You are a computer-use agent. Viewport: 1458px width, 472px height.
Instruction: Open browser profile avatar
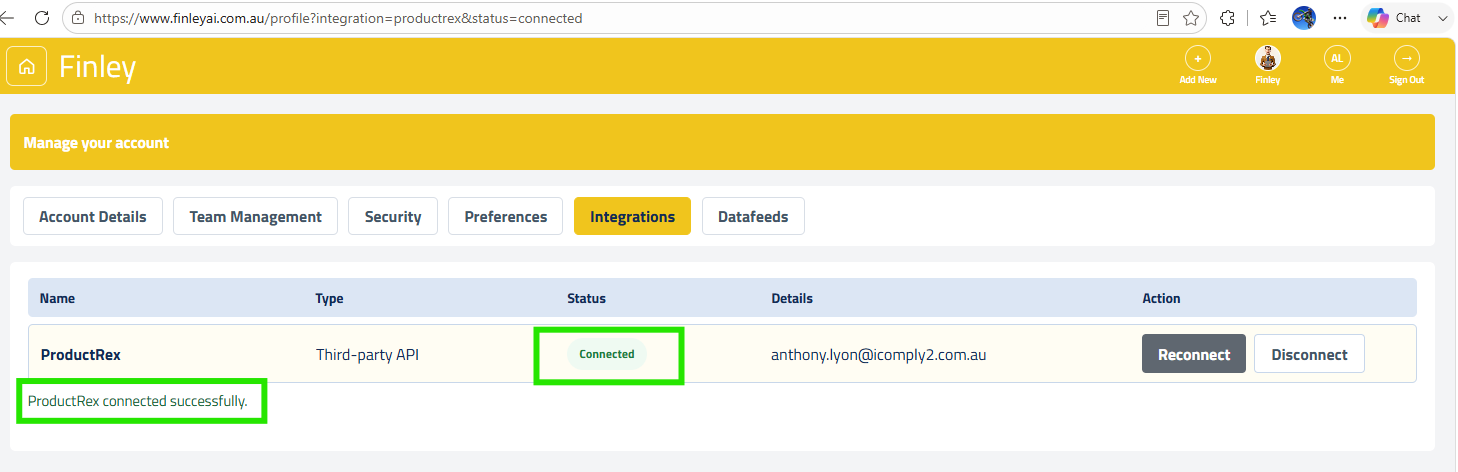pos(1303,18)
